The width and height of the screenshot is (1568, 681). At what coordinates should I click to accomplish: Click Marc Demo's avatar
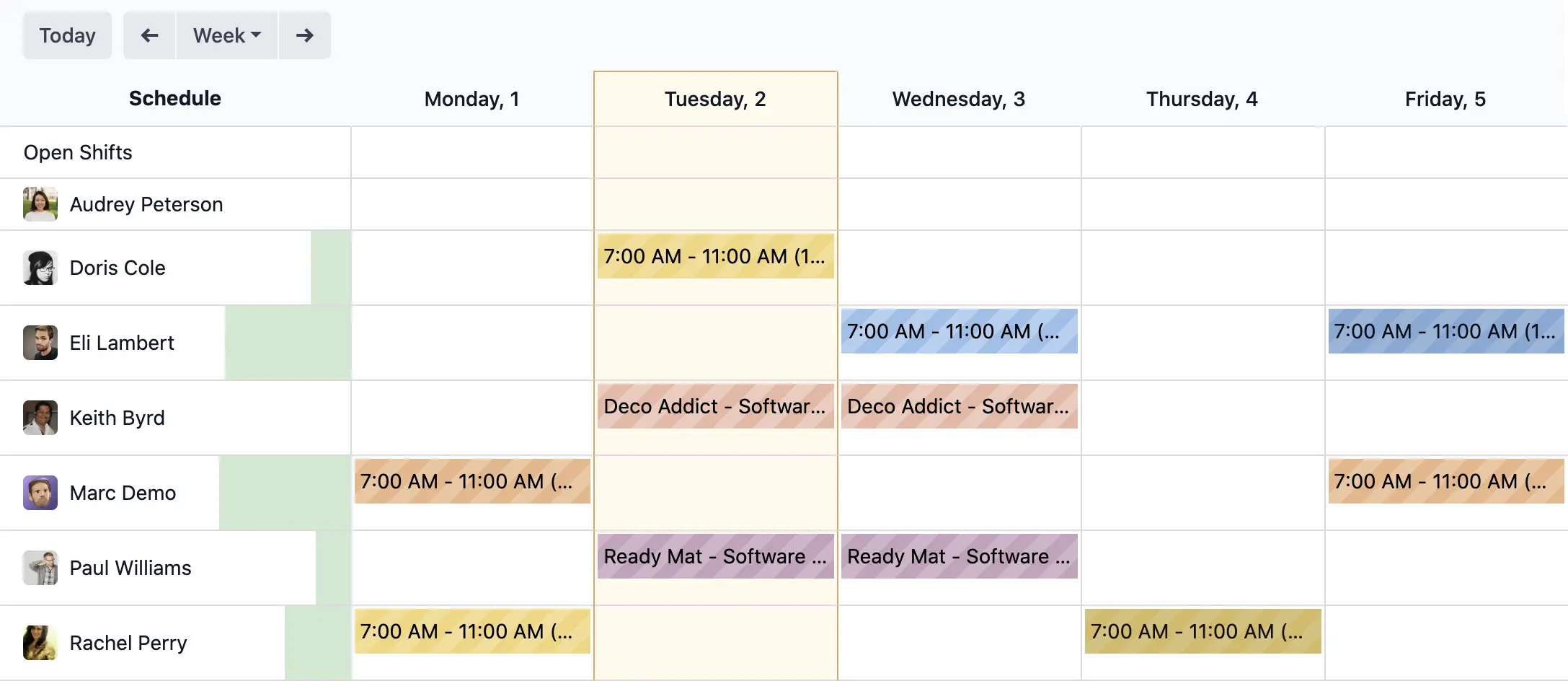coord(40,493)
